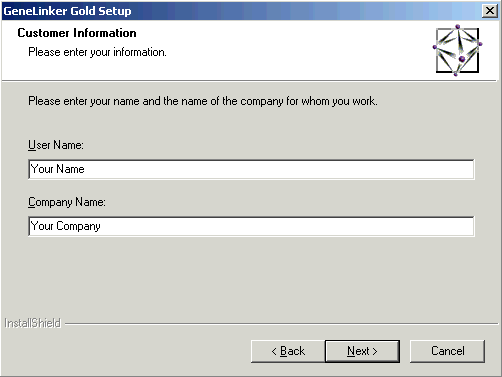Click the separator line beside InstallShield
The image size is (502, 377).
281,323
